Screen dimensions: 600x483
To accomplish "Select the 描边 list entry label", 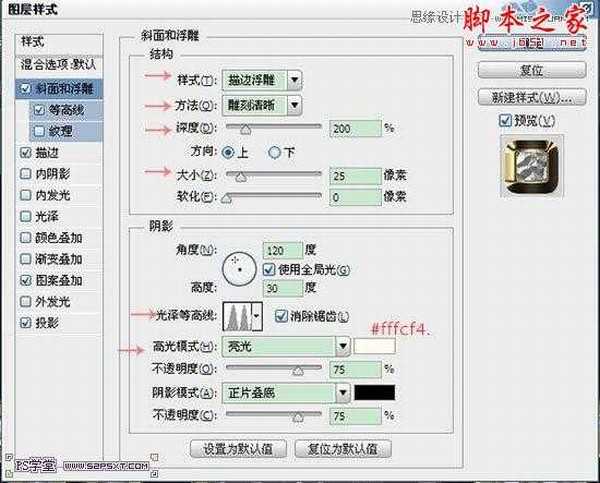I will pos(47,153).
